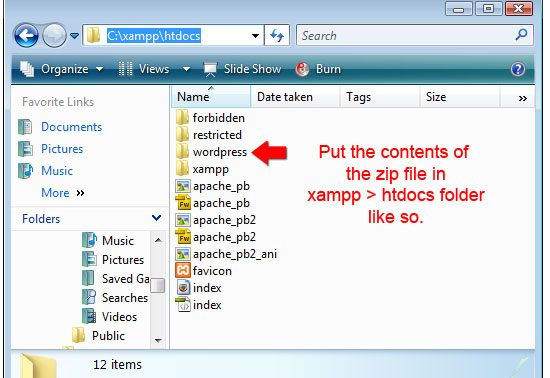Sort by the Tags column
Viewport: 550px width, 378px height.
pos(380,97)
